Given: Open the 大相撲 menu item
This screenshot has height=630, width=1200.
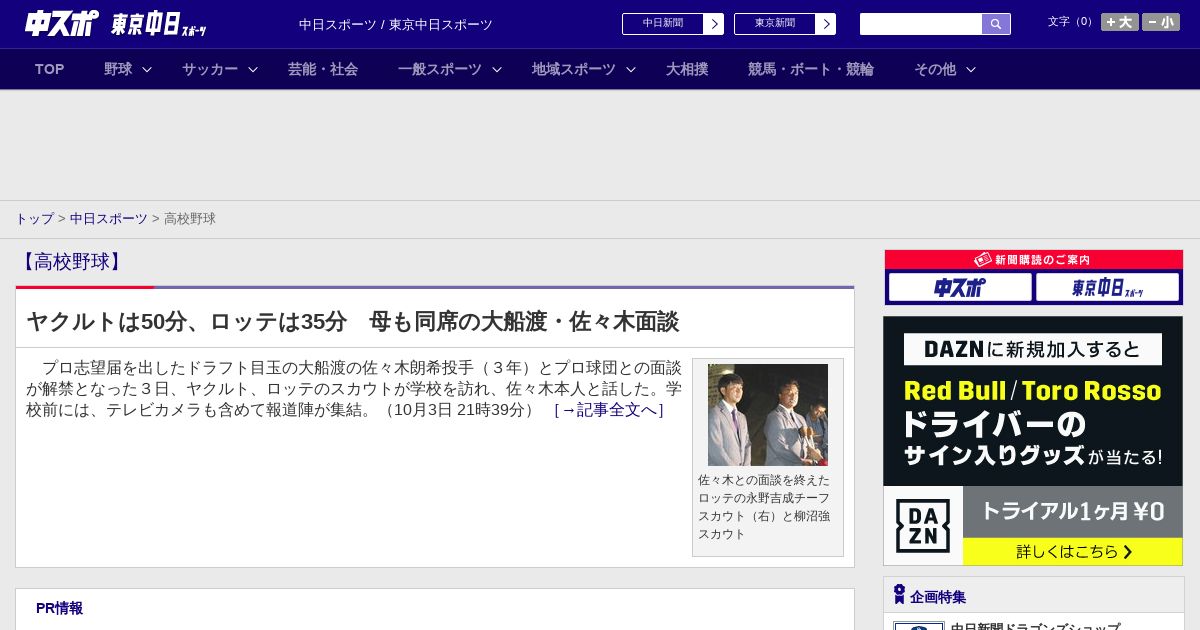Looking at the screenshot, I should [x=687, y=69].
